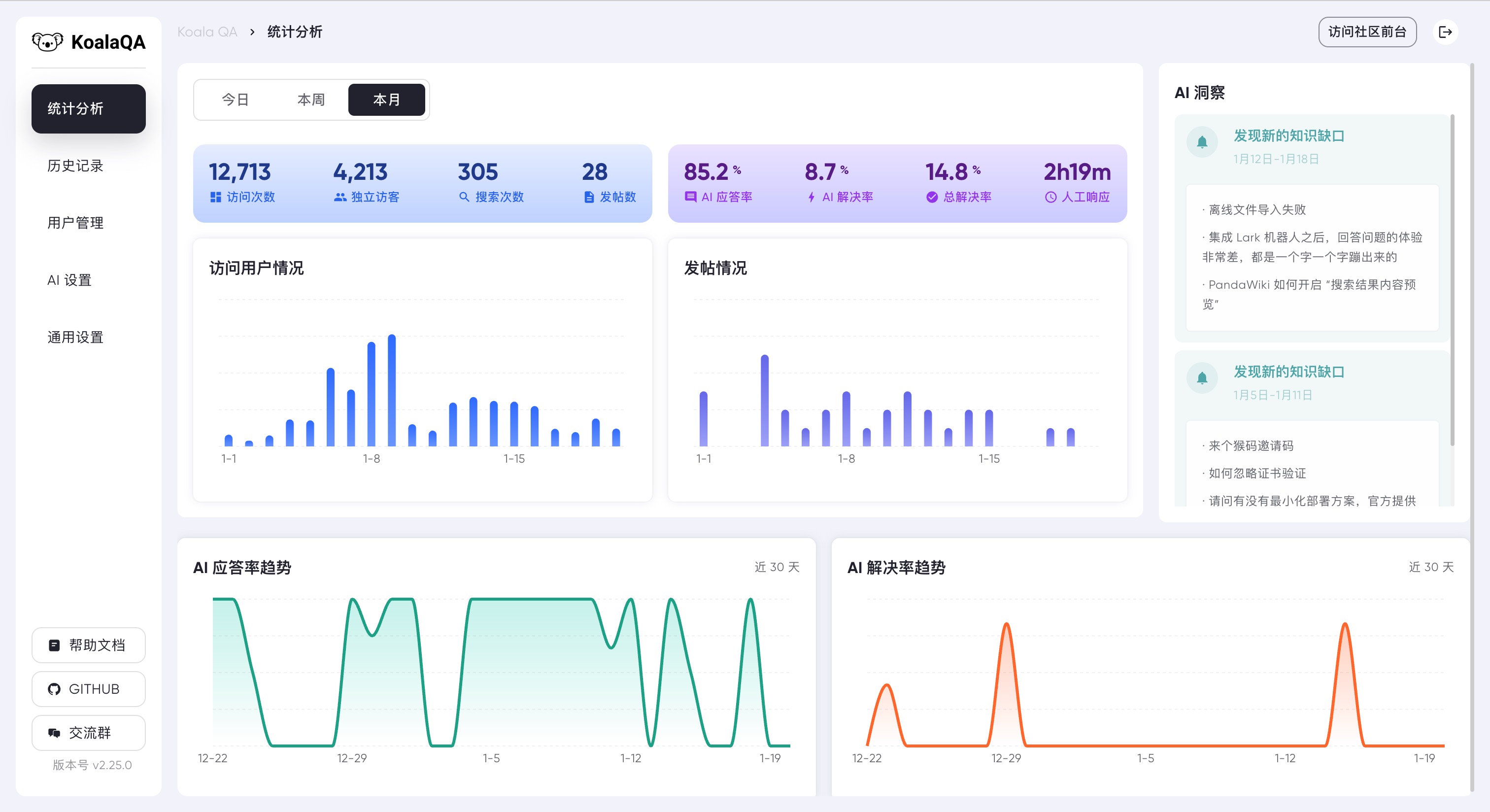Click the AI 应答率 chat icon
This screenshot has width=1490, height=812.
[690, 197]
